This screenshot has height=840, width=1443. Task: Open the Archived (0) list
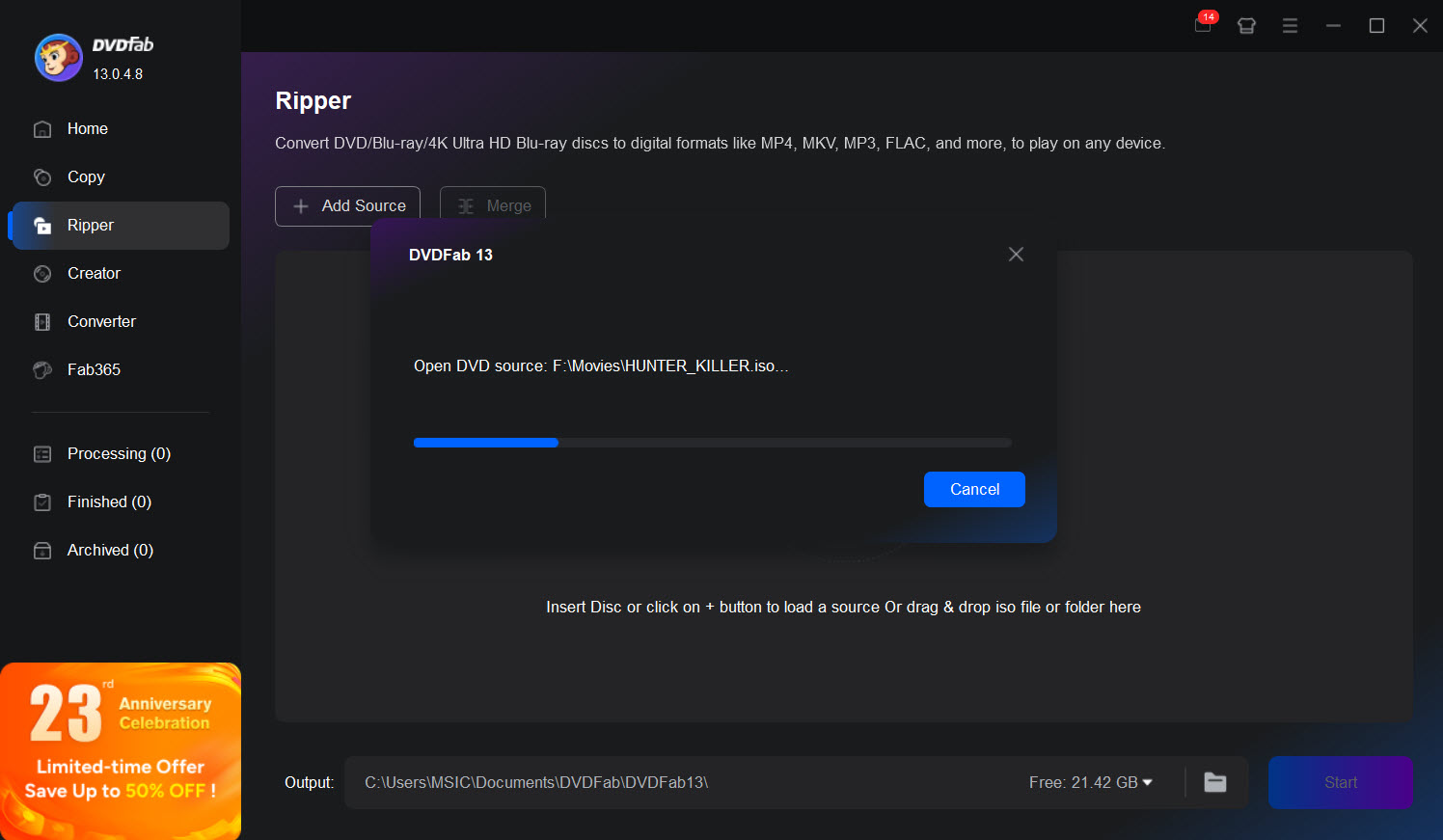110,551
